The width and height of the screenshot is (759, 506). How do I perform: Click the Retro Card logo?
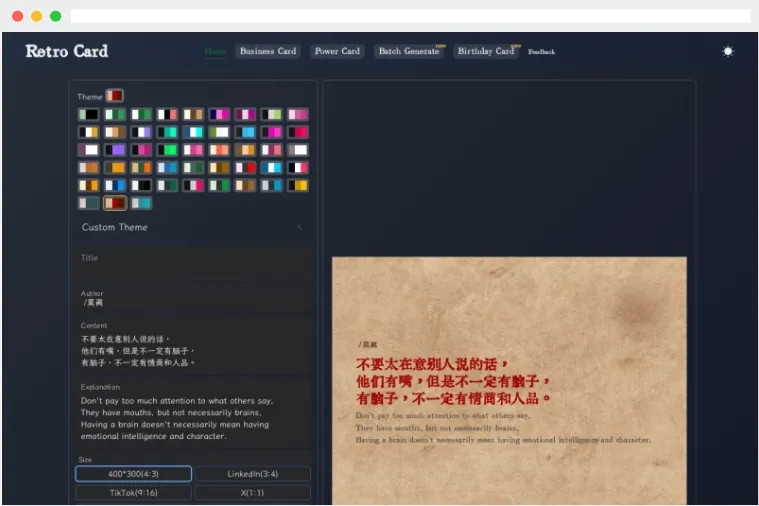point(66,51)
